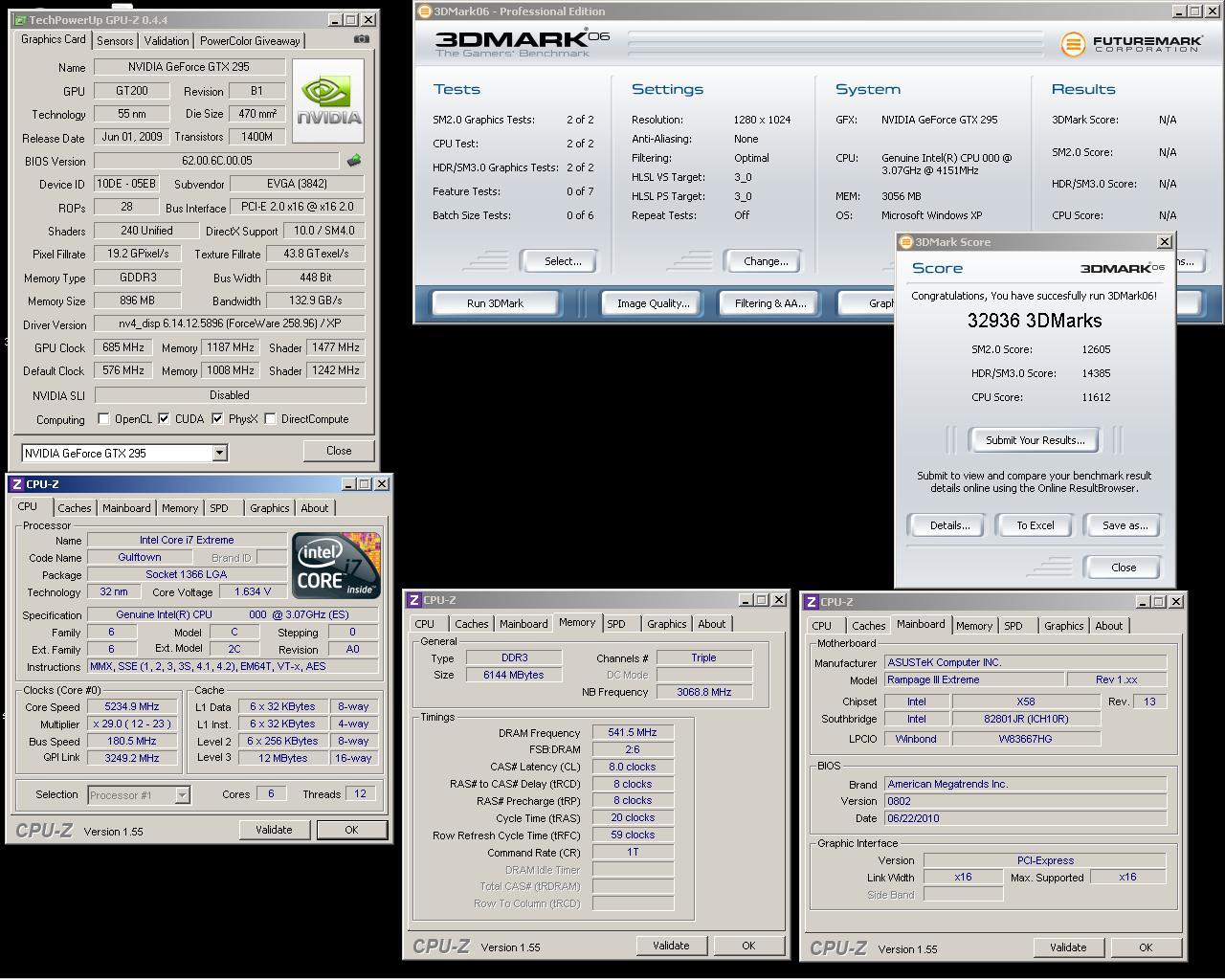Click the Rampage III Extreme model field
Image resolution: width=1225 pixels, height=980 pixels.
click(x=974, y=679)
